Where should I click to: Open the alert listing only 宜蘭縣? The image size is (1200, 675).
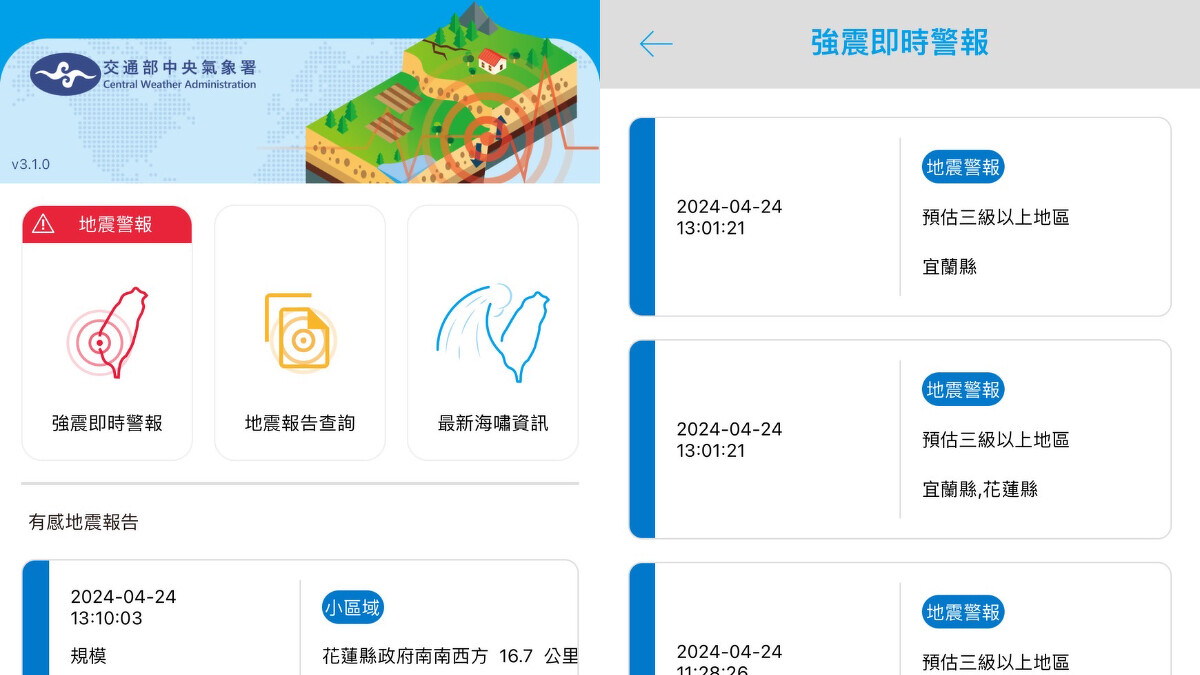click(900, 217)
